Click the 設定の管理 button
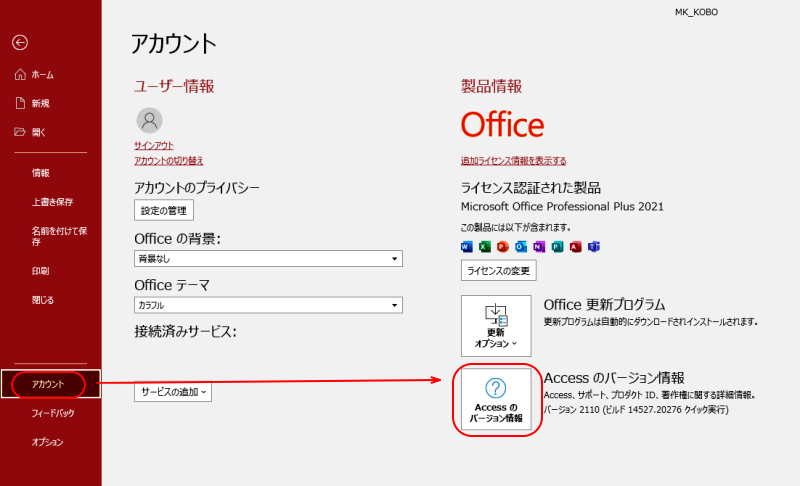 (x=164, y=210)
